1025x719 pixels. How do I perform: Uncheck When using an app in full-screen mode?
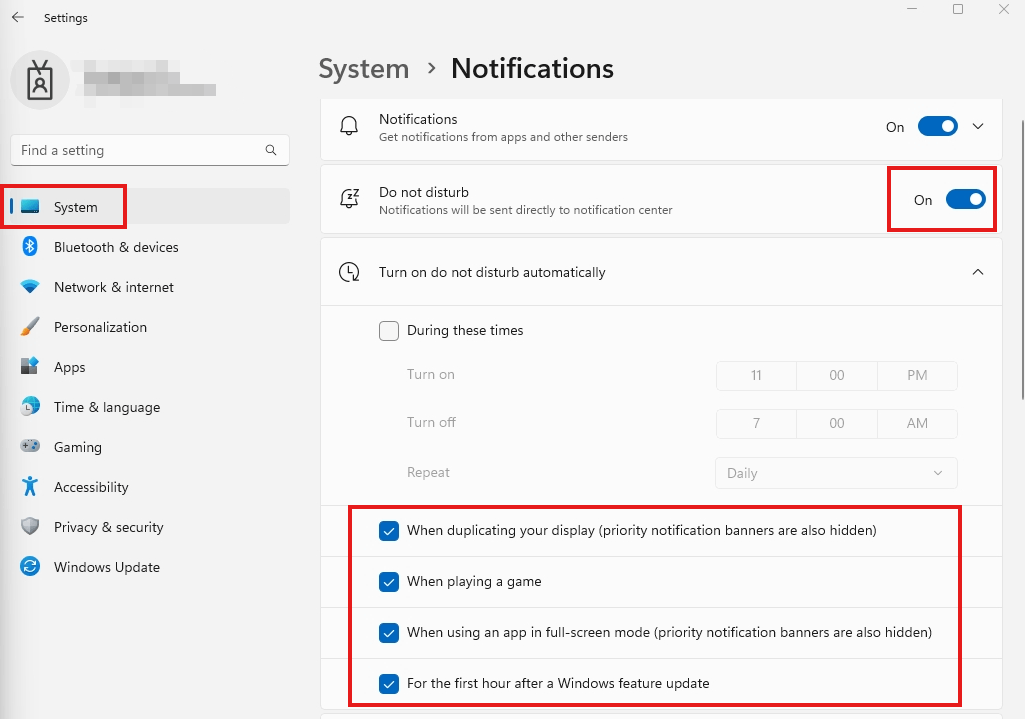(389, 633)
